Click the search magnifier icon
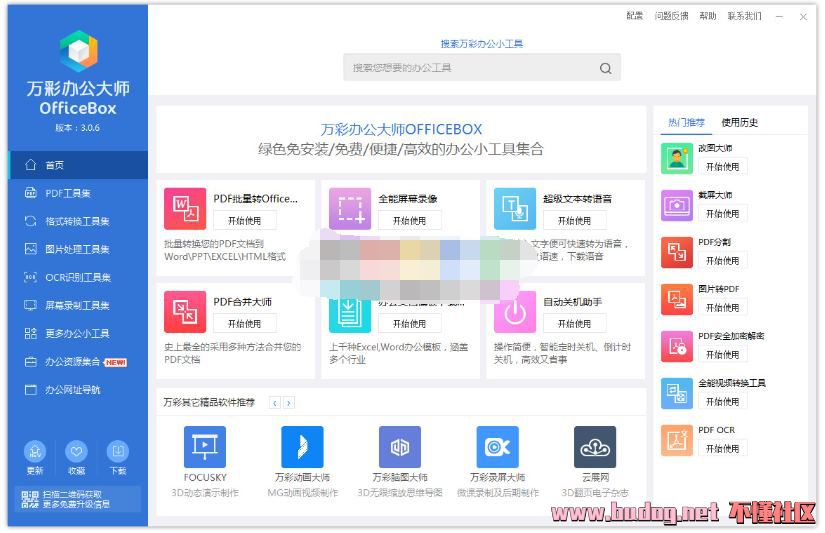This screenshot has height=533, width=825. click(x=606, y=68)
